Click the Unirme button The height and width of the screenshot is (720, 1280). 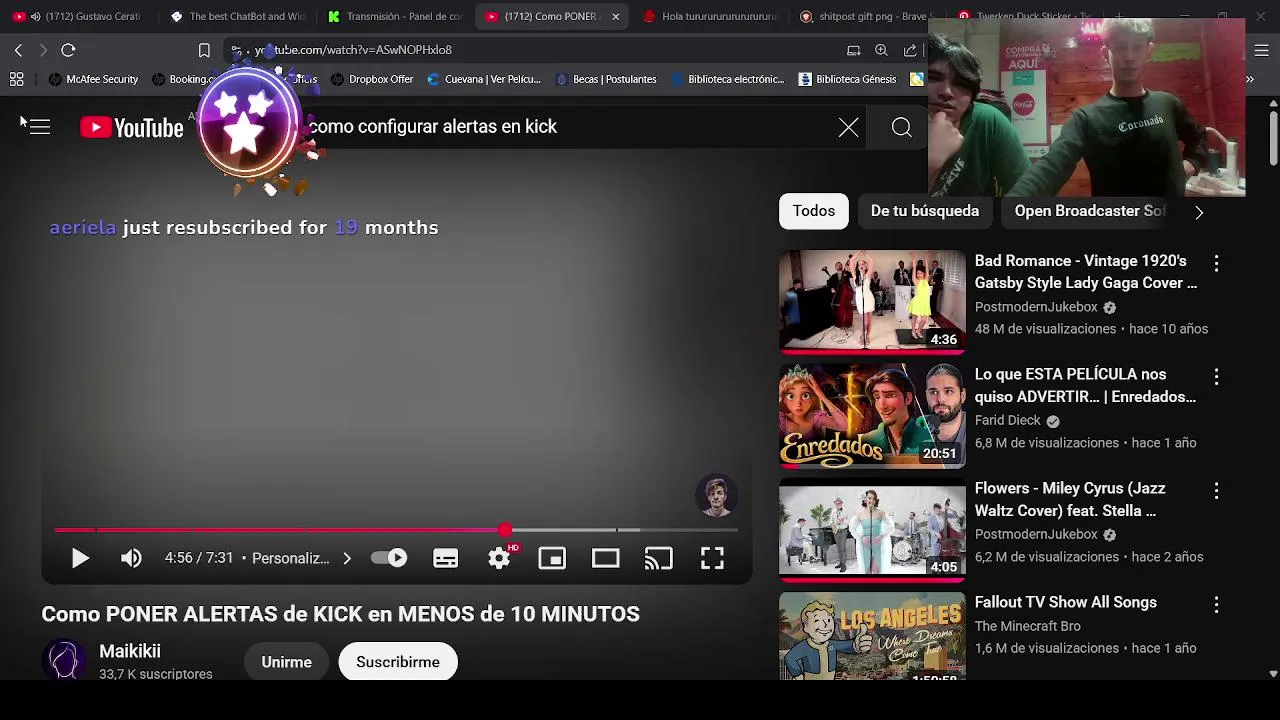tap(287, 662)
